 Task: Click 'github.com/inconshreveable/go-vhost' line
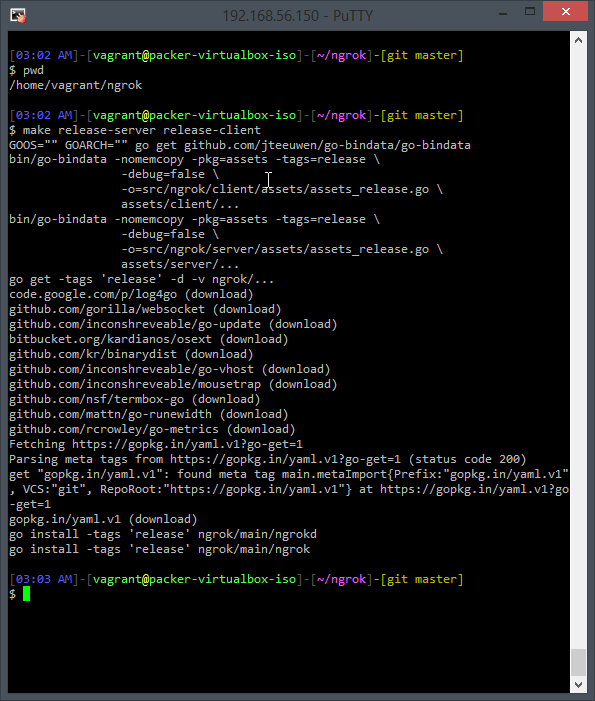click(169, 369)
